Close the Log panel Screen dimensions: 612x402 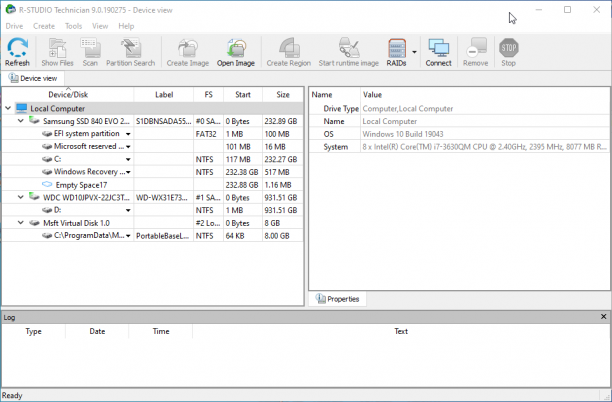pos(603,317)
